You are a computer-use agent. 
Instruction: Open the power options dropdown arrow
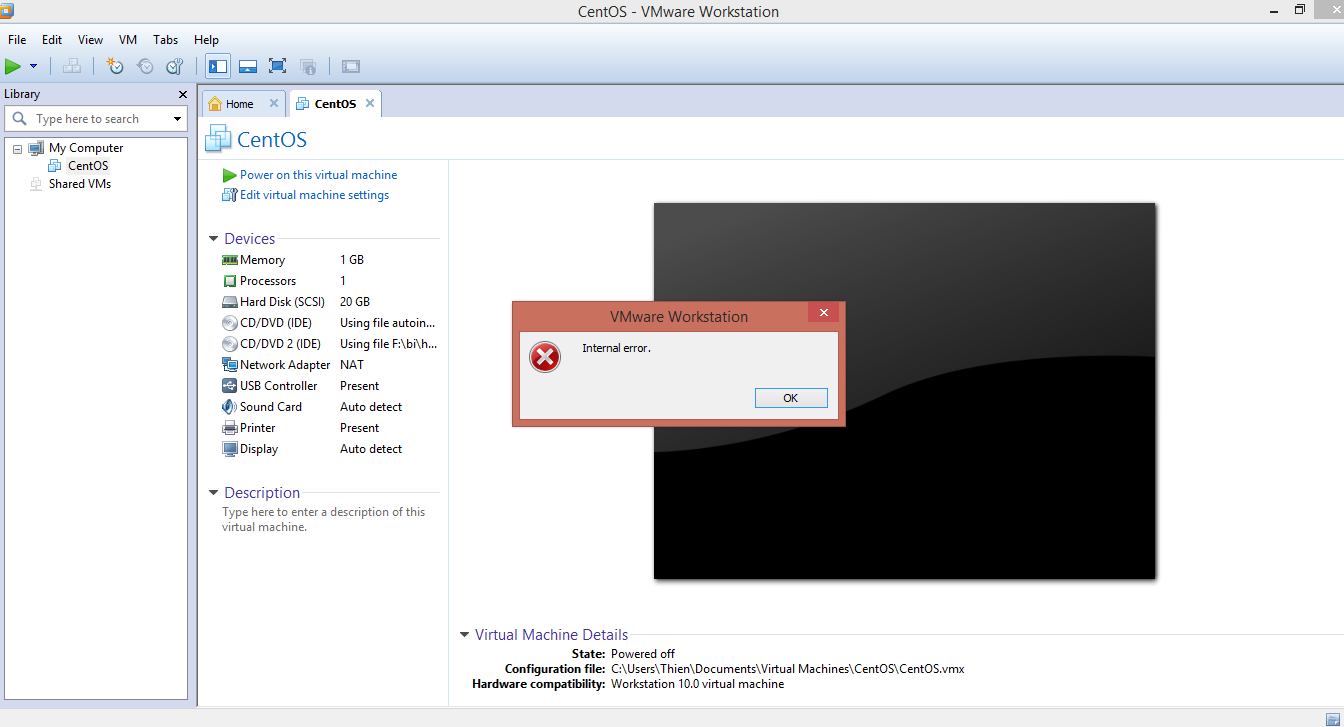coord(33,67)
